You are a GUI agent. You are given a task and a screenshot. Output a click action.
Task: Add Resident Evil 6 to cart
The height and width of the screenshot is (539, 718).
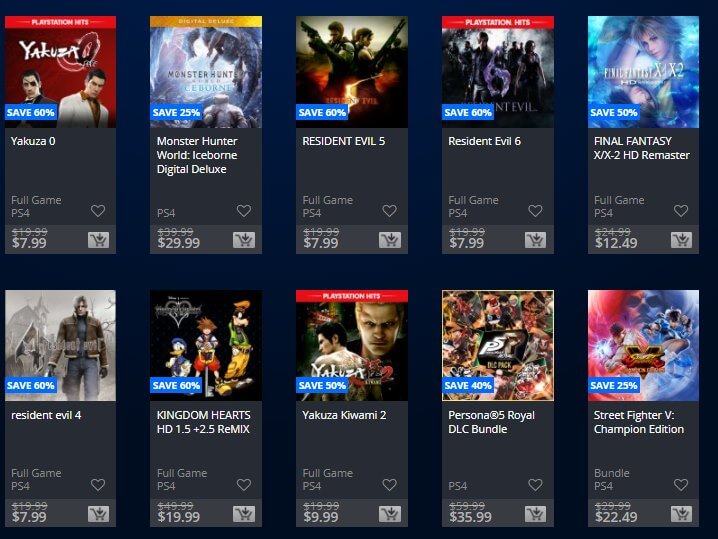(x=535, y=240)
